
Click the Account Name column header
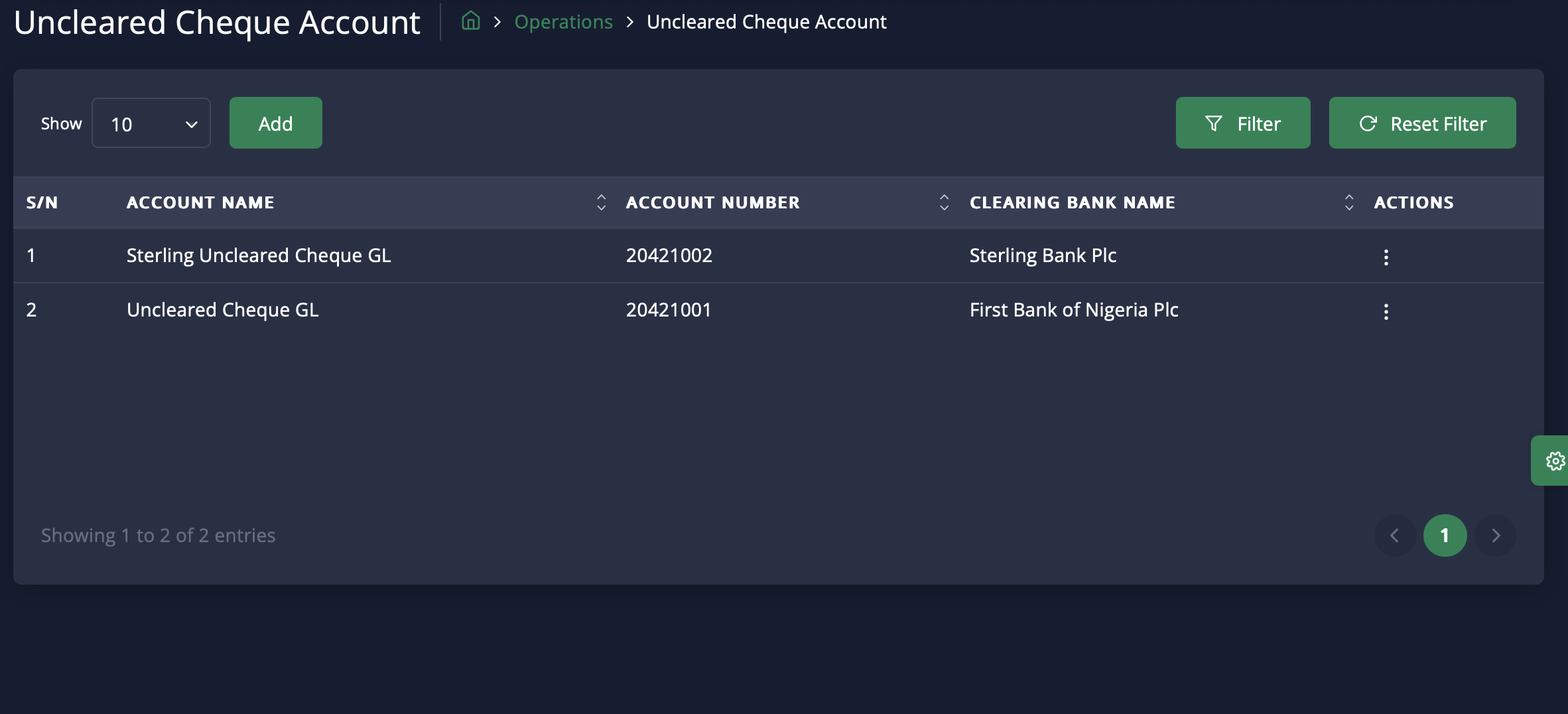(200, 202)
